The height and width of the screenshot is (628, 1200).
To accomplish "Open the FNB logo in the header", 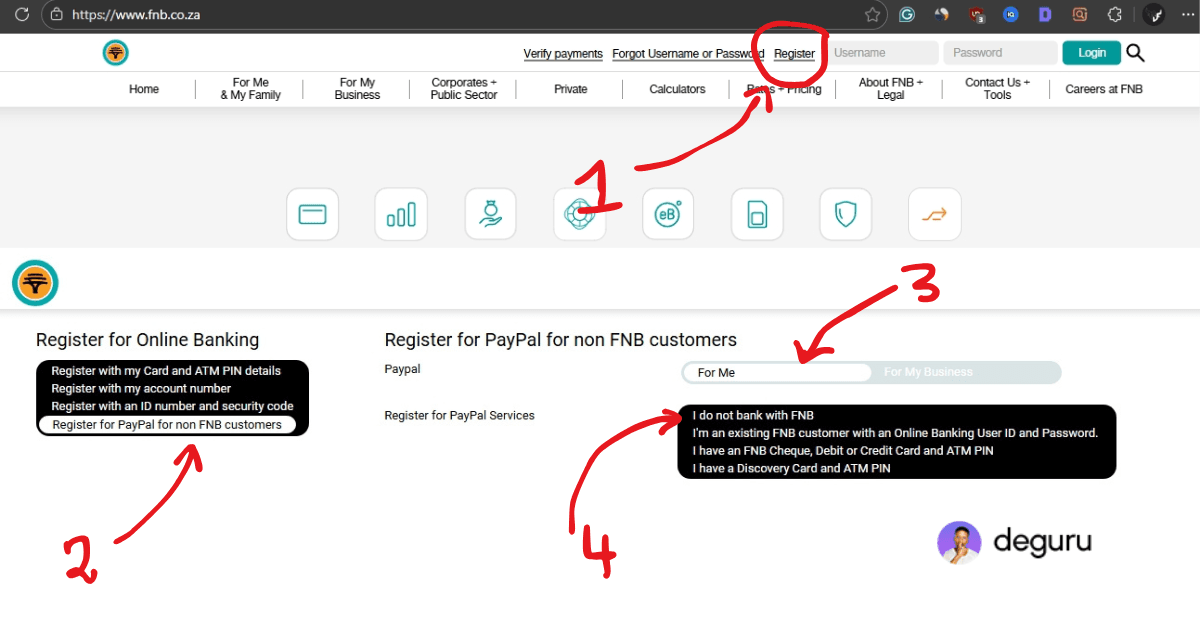I will coord(115,52).
